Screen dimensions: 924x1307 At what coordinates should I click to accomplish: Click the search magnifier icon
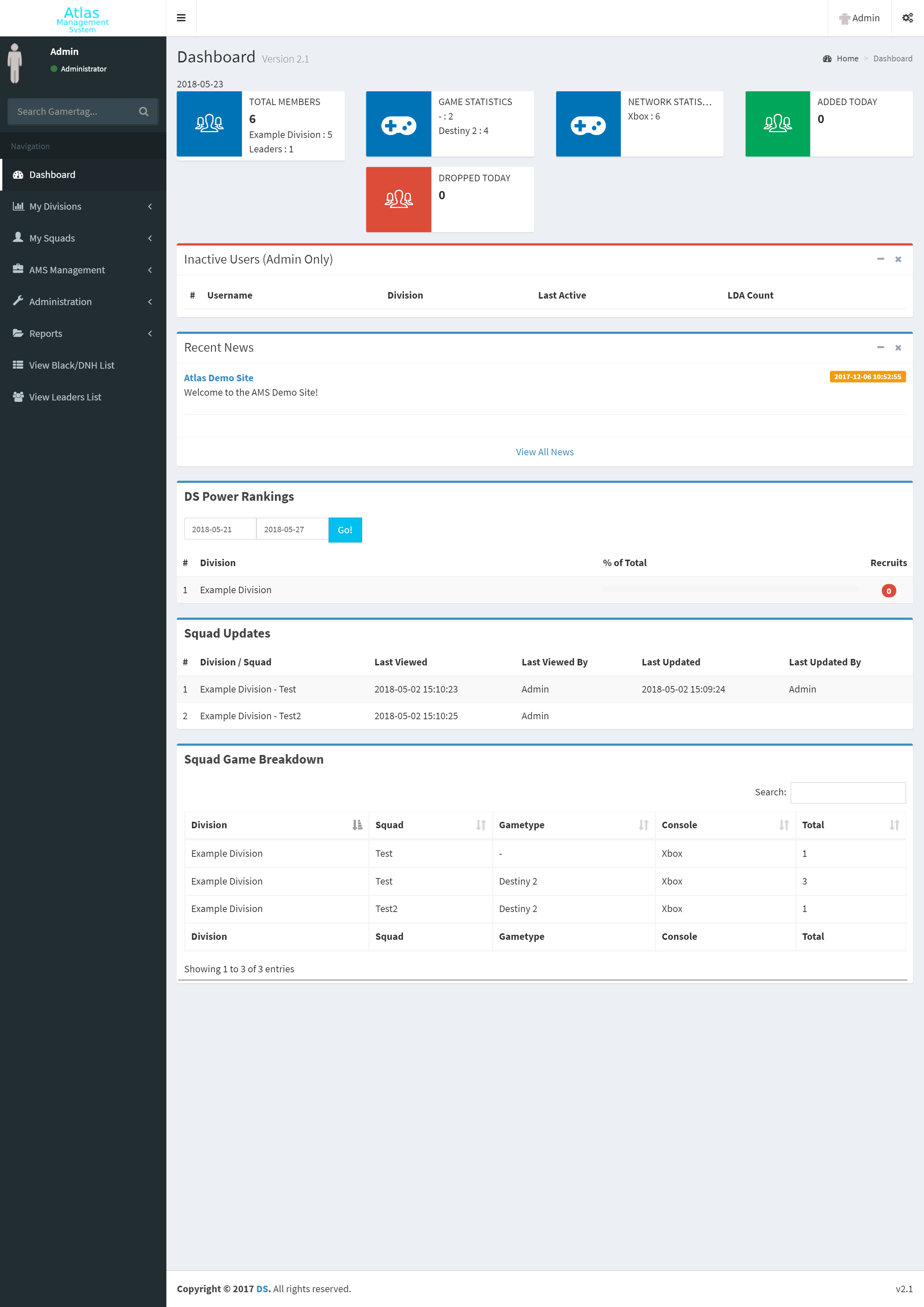click(143, 112)
